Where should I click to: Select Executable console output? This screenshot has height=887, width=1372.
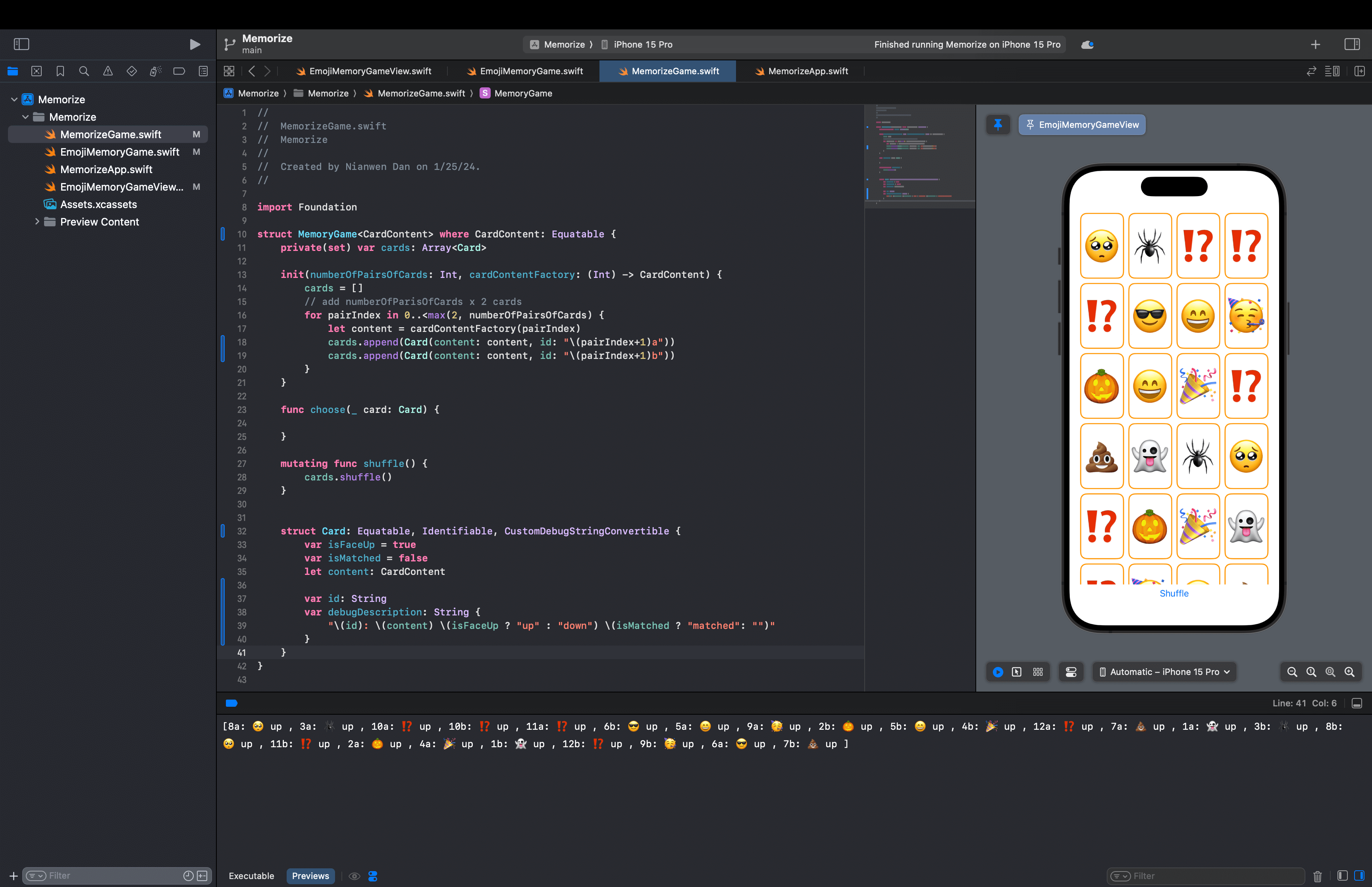pyautogui.click(x=252, y=875)
